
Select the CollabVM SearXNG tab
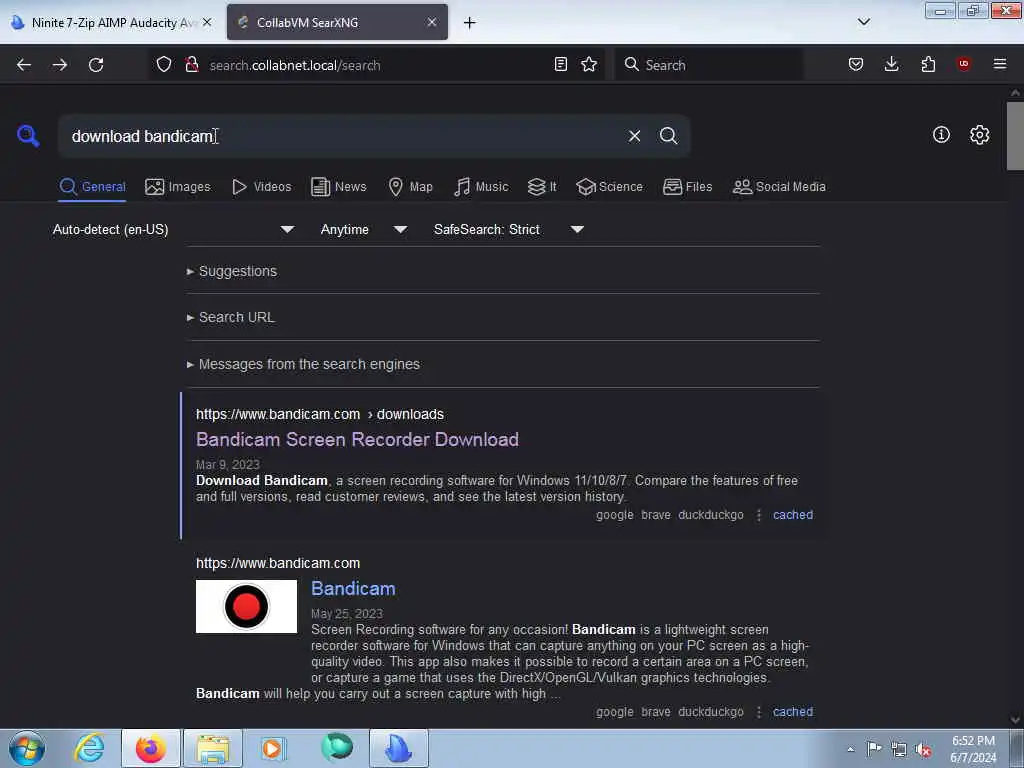tap(337, 22)
